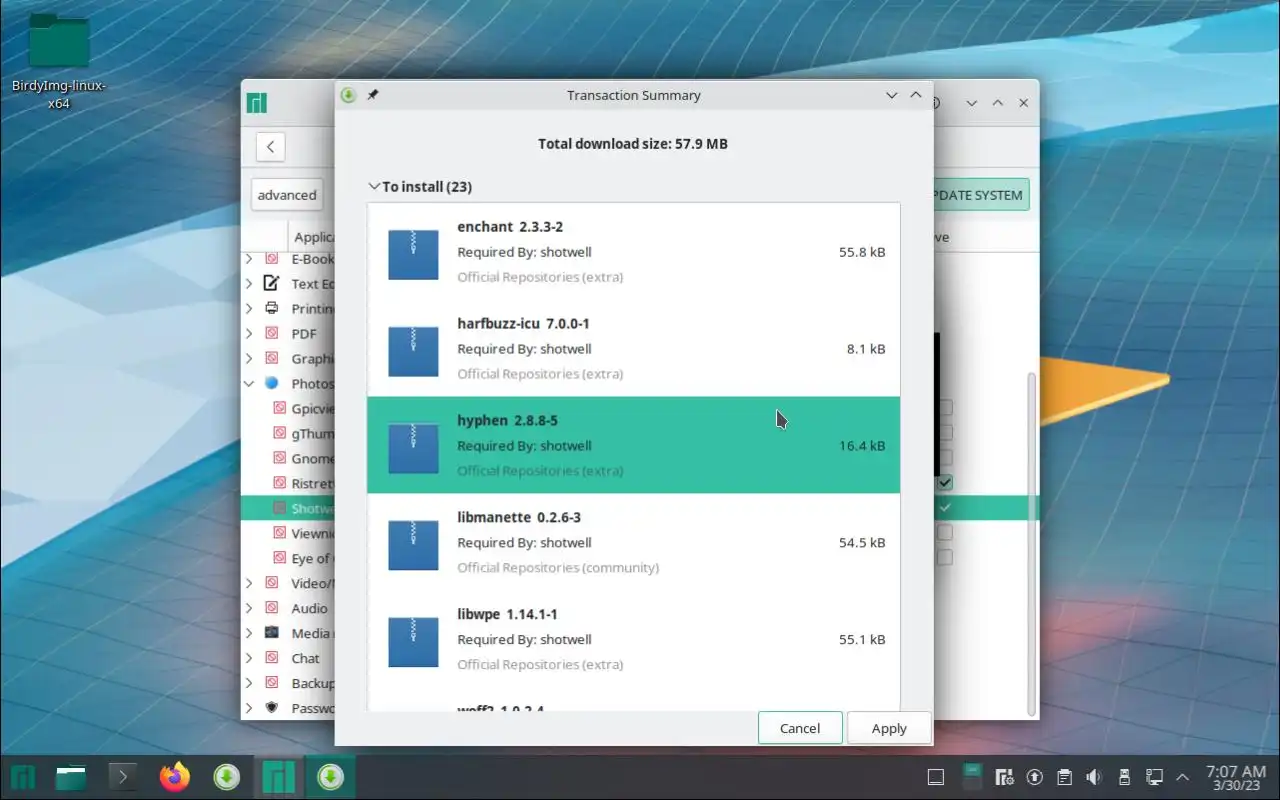Viewport: 1280px width, 800px height.
Task: Open the pinned software installer icon next to Firefox
Action: pyautogui.click(x=227, y=776)
